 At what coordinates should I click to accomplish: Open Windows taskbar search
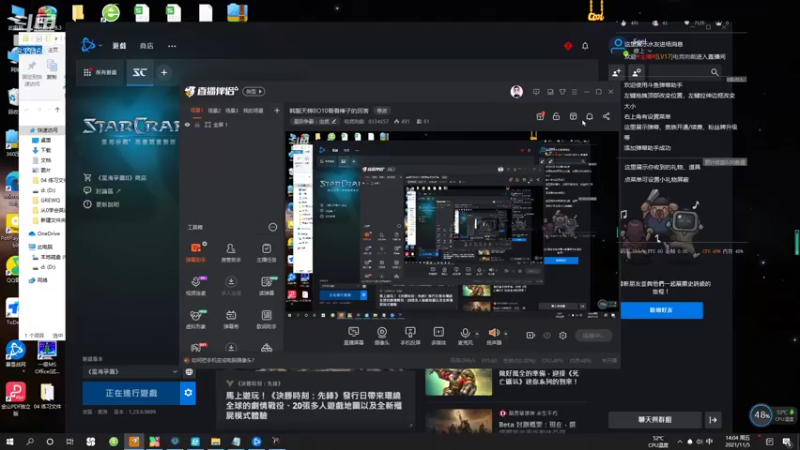(x=30, y=441)
